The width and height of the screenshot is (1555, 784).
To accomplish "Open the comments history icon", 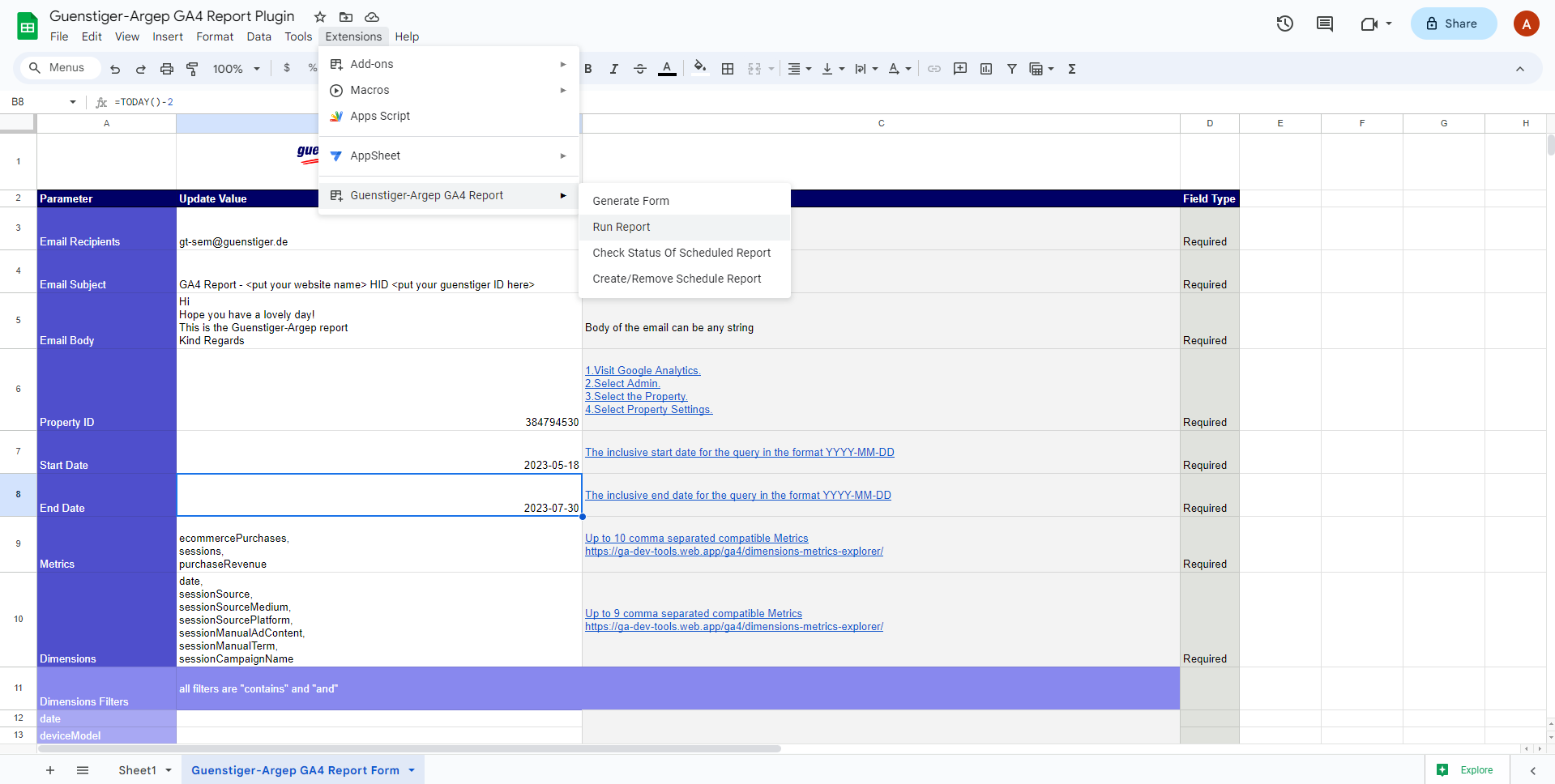I will click(x=1325, y=23).
